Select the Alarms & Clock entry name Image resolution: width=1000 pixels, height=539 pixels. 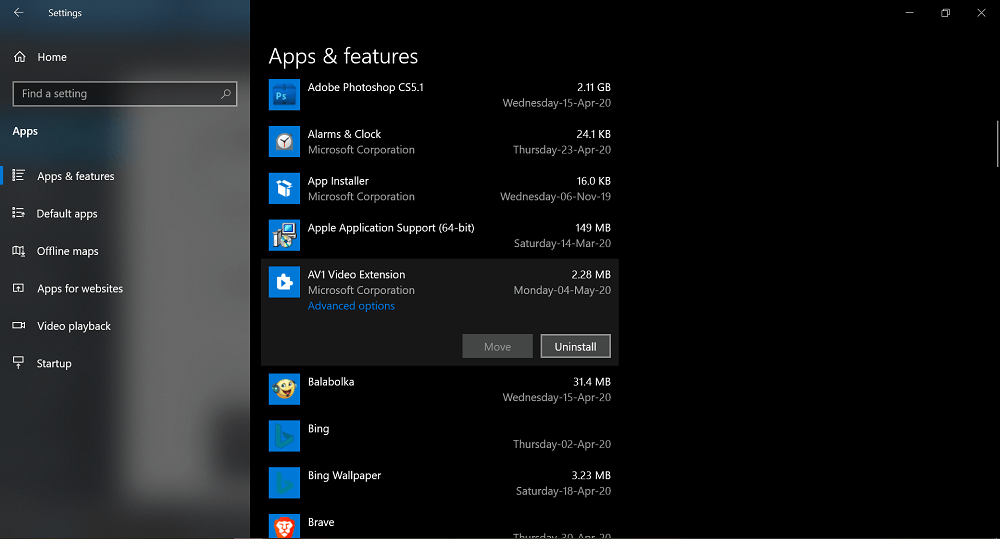(344, 134)
